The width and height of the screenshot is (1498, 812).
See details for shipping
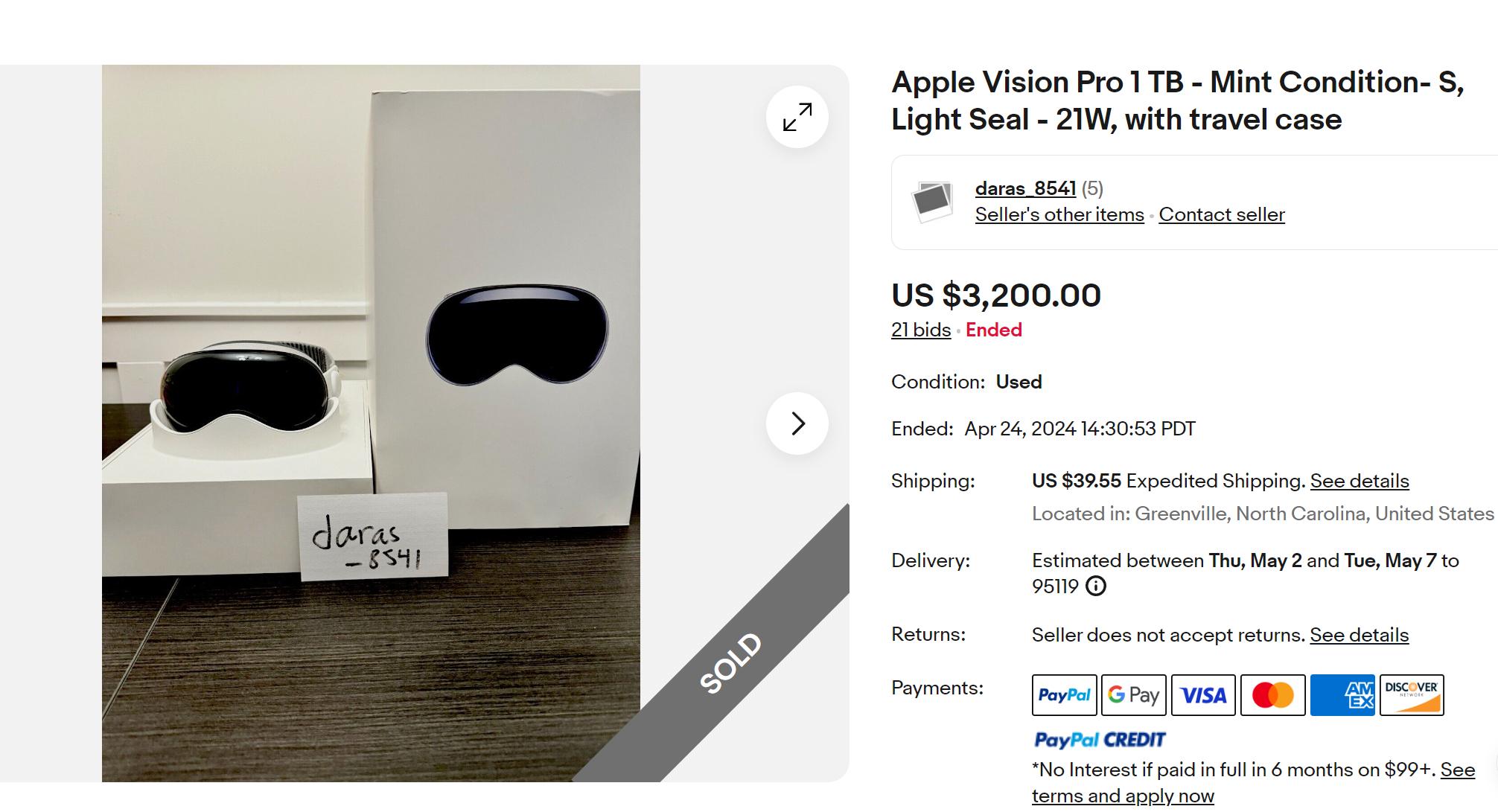pyautogui.click(x=1360, y=482)
